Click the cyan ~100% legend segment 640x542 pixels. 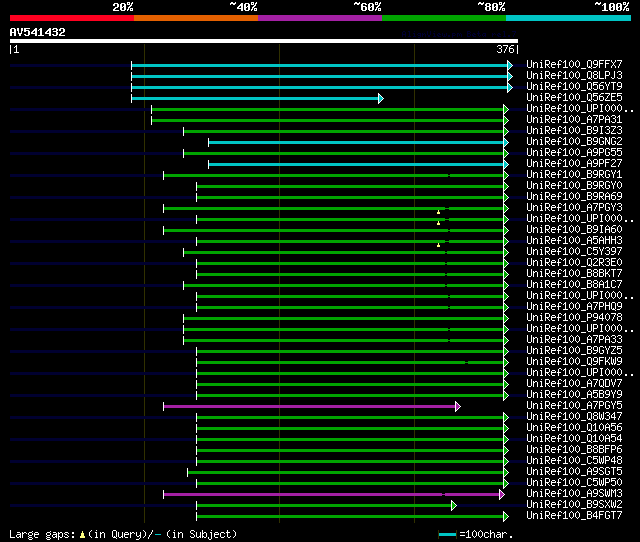[569, 18]
